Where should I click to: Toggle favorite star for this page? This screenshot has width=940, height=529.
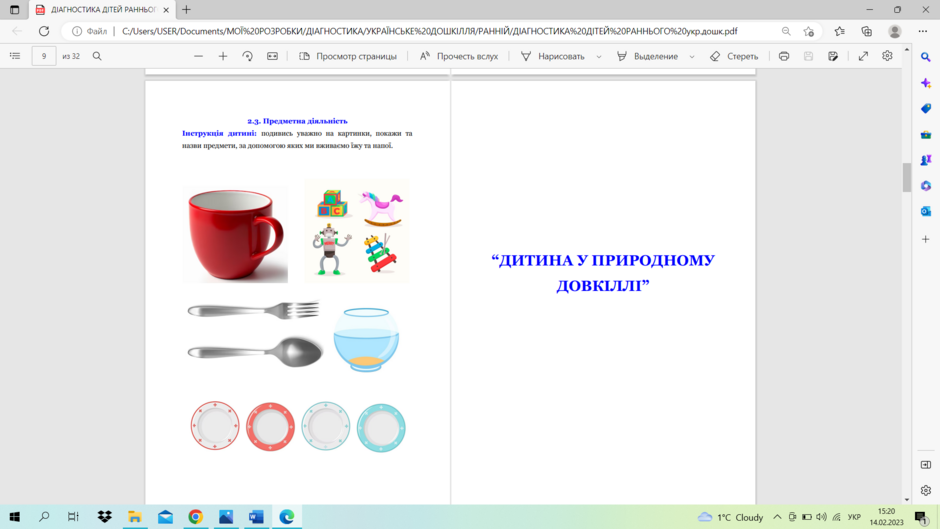(809, 31)
